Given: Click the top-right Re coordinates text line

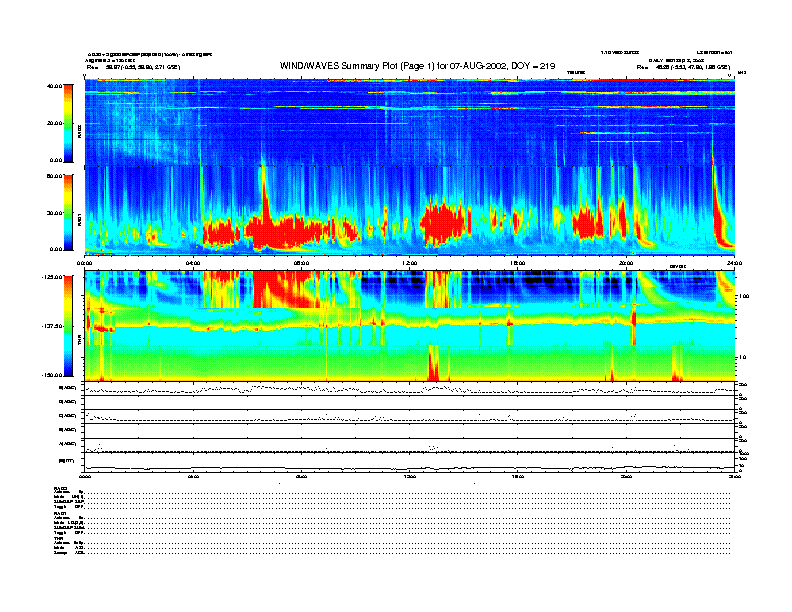Looking at the screenshot, I should 683,67.
